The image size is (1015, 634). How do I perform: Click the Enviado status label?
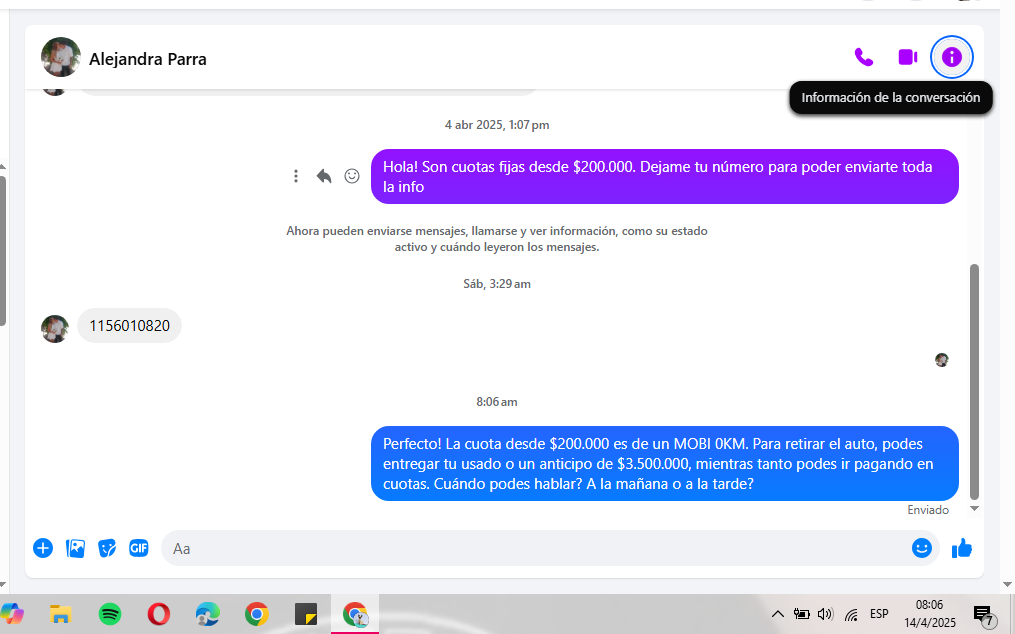tap(928, 510)
